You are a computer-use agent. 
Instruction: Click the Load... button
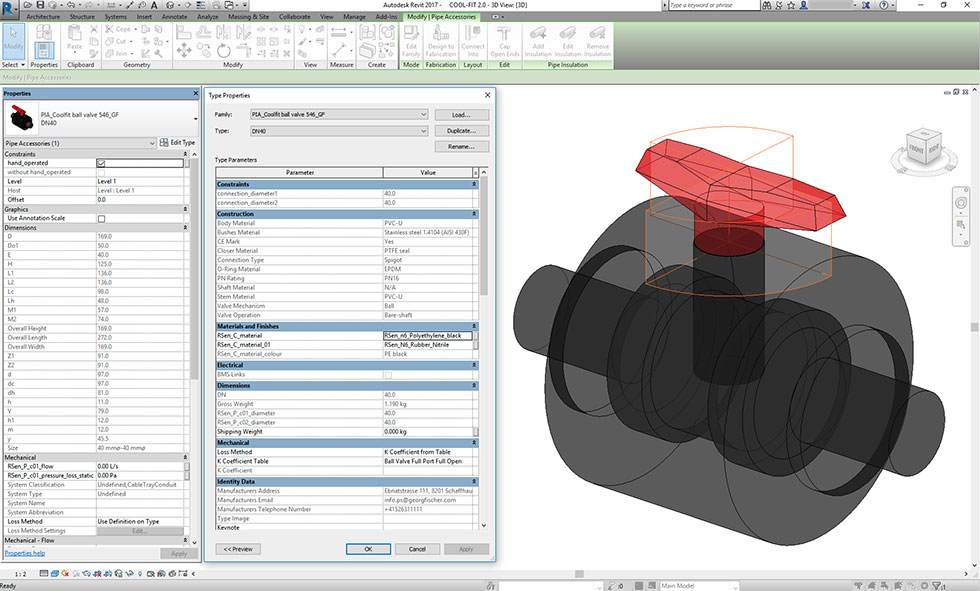pos(461,115)
